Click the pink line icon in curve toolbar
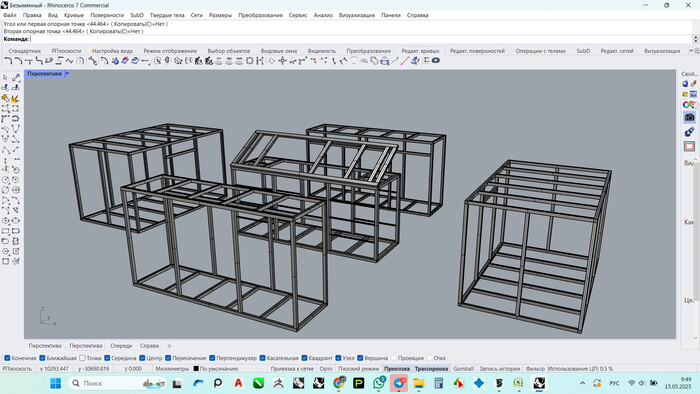This screenshot has height=394, width=700. pyautogui.click(x=405, y=61)
